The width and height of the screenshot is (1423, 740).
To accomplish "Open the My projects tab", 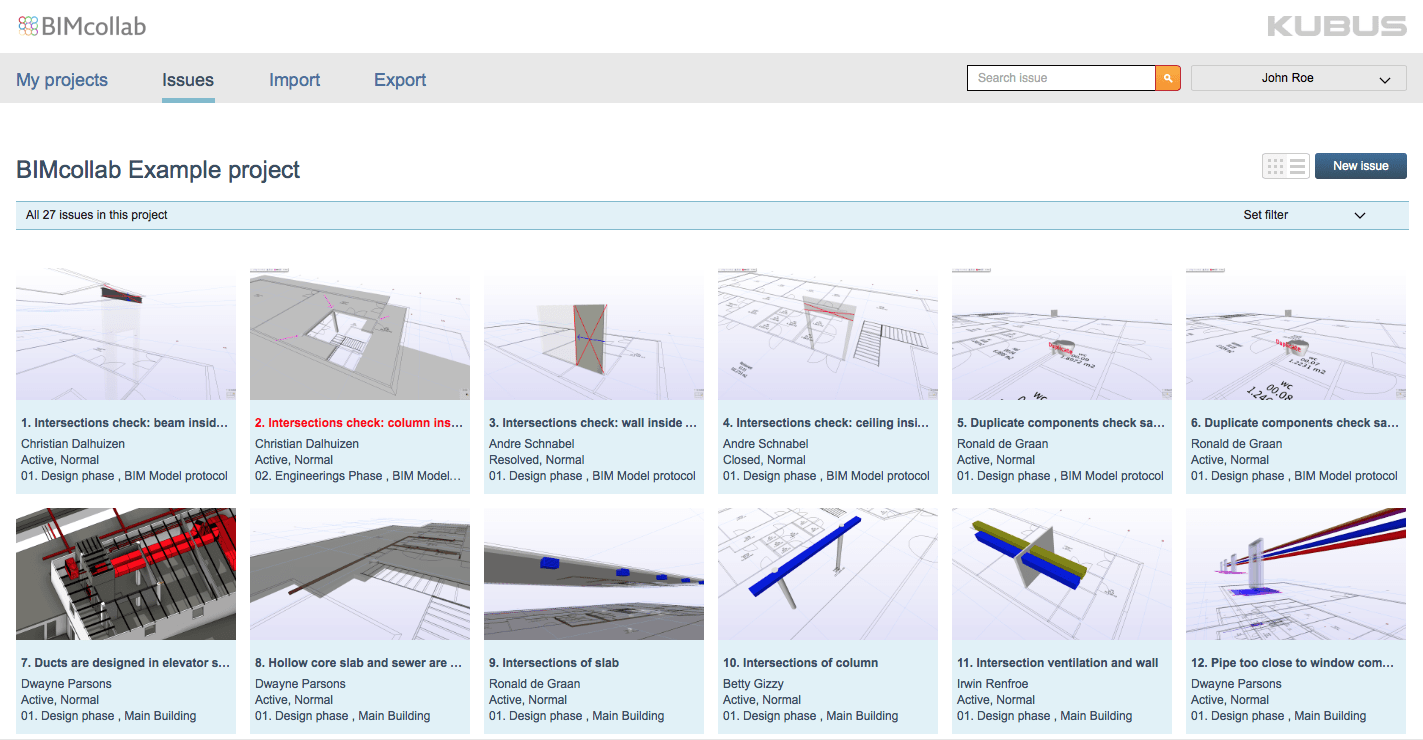I will (x=62, y=80).
